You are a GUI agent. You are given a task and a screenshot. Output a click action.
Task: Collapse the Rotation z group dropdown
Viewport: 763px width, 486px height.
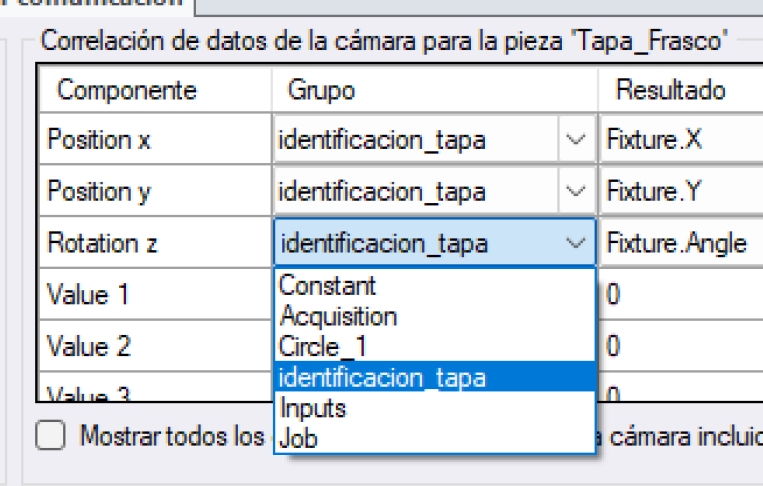(575, 243)
